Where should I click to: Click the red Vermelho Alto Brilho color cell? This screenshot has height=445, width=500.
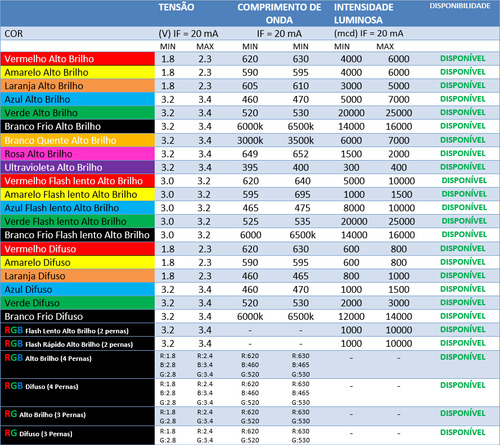tap(77, 59)
